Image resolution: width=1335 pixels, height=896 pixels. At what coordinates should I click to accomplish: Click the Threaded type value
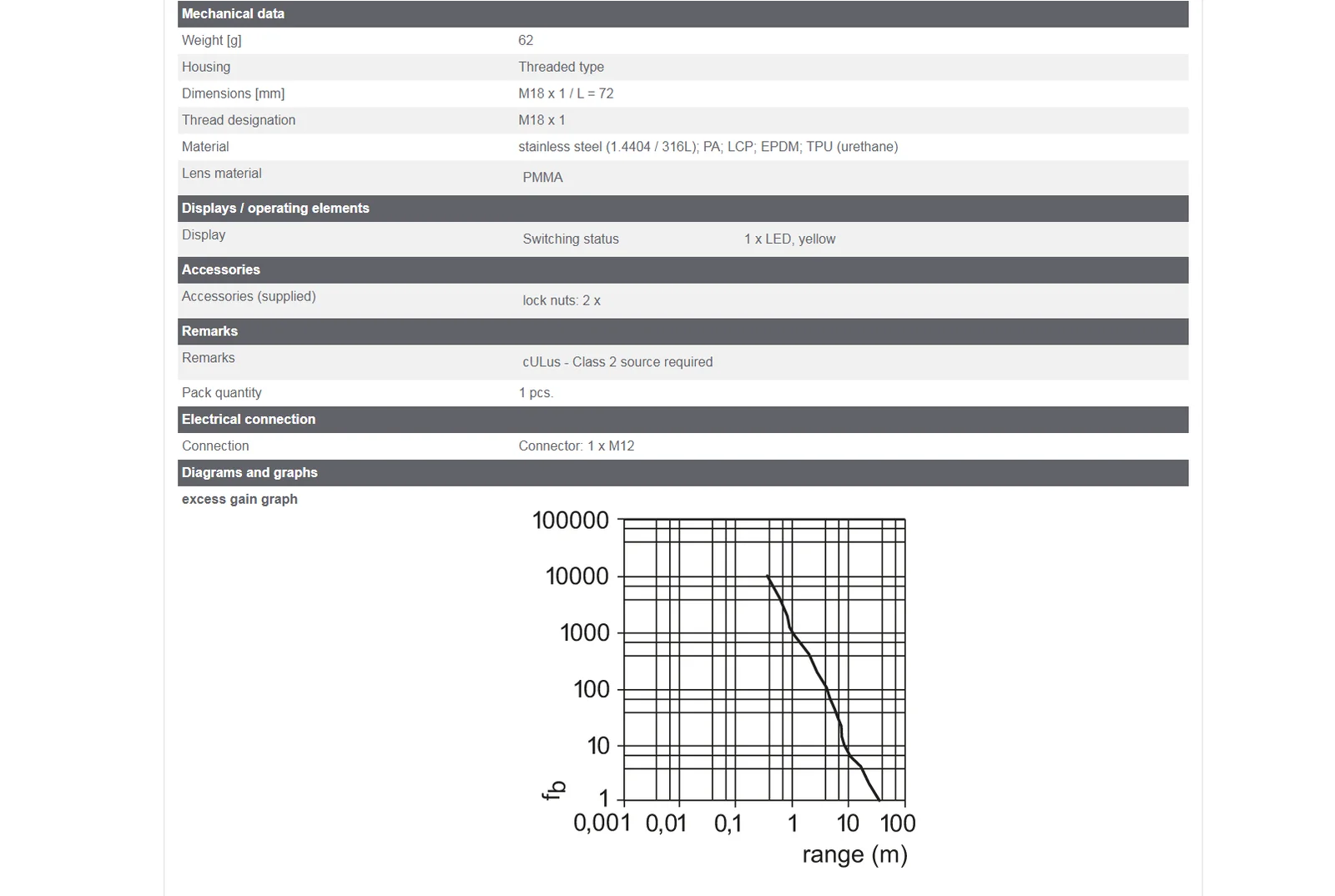pos(561,67)
